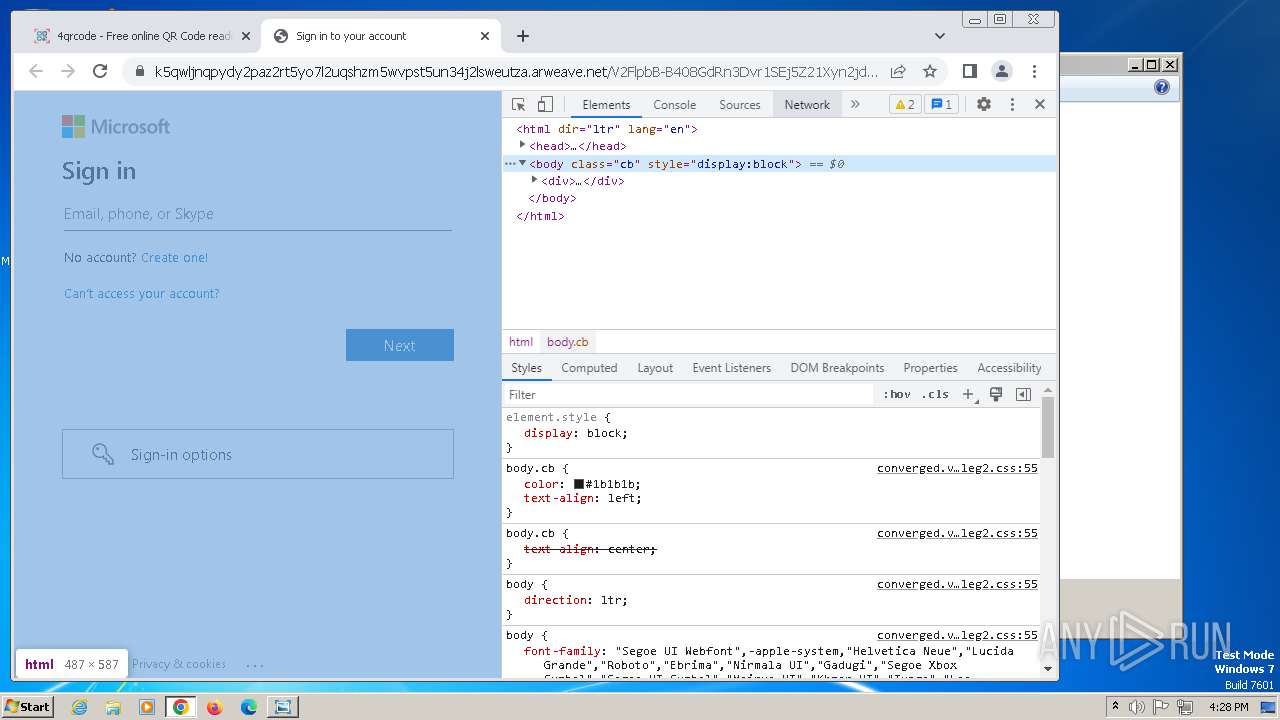This screenshot has width=1280, height=720.
Task: Click the direction: ltr declaration
Action: pos(576,600)
